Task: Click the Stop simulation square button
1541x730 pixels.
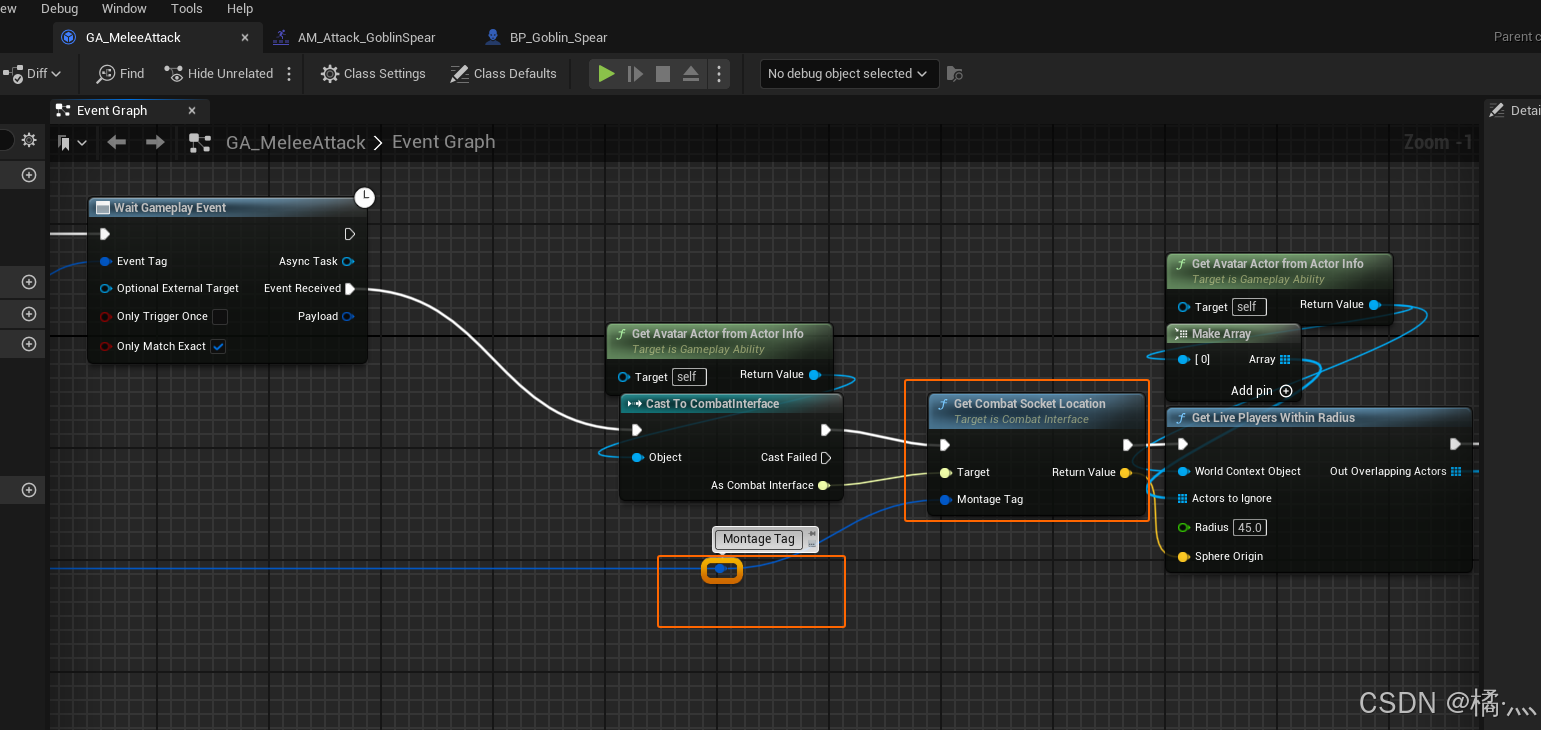Action: (x=663, y=74)
